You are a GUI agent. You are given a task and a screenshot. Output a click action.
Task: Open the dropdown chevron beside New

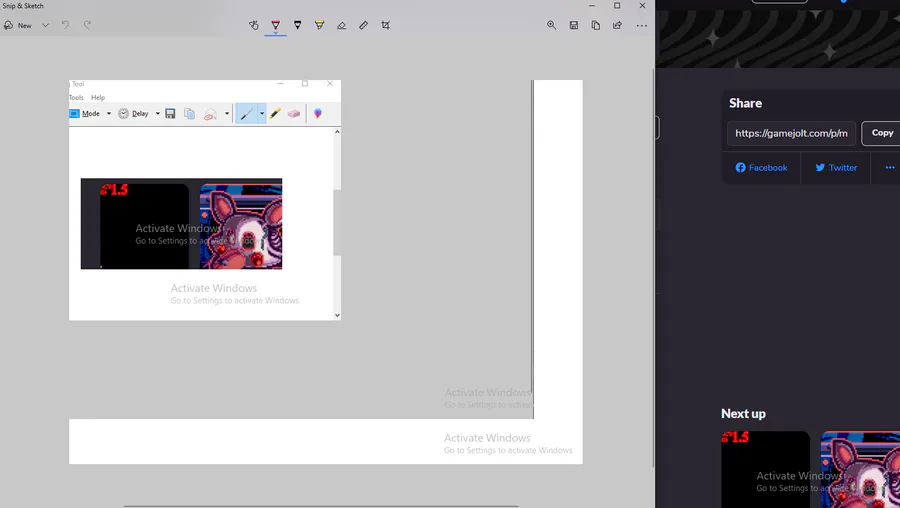[x=45, y=25]
